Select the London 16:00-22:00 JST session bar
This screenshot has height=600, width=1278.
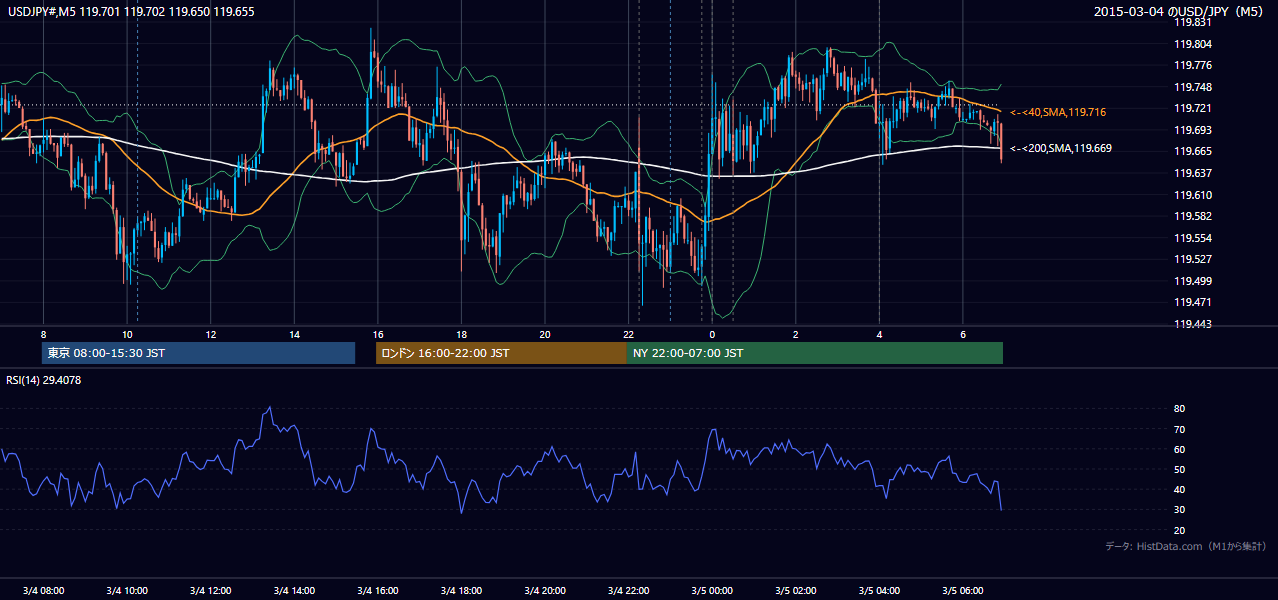(501, 353)
